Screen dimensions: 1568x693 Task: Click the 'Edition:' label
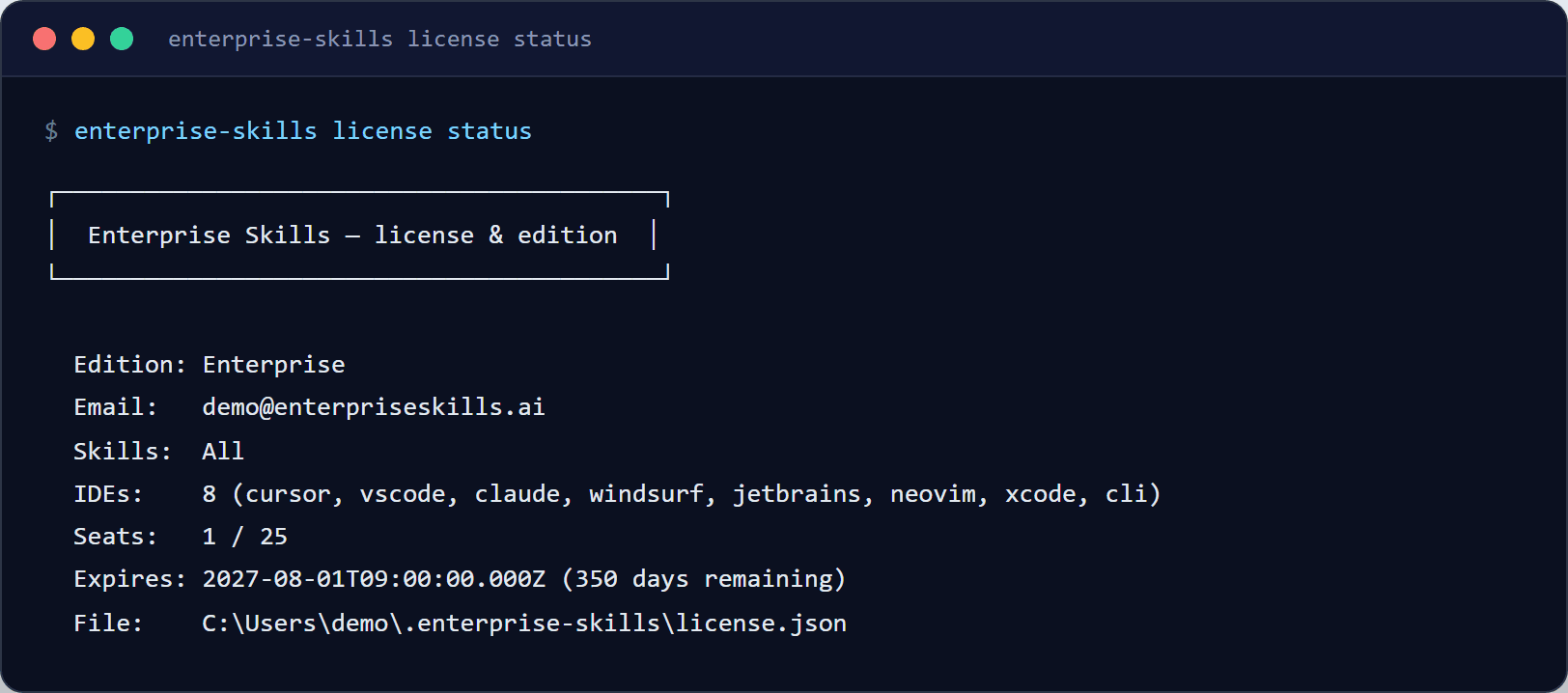[x=130, y=365]
